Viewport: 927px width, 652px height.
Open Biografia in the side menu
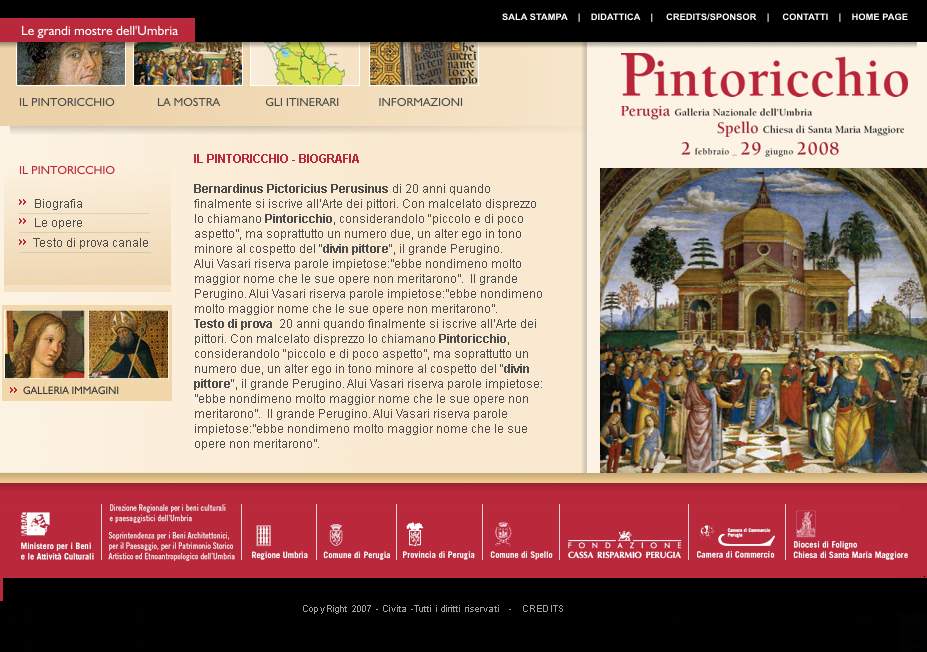point(58,204)
